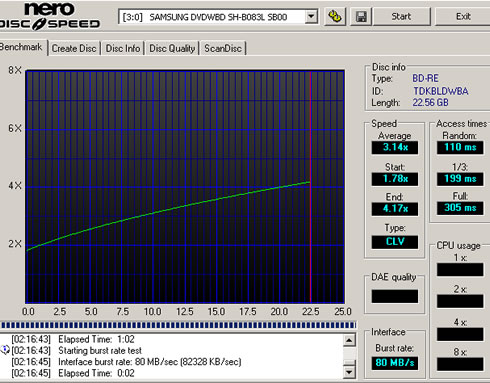Open the drive selection dropdown arrow
The height and width of the screenshot is (383, 490).
click(x=311, y=16)
